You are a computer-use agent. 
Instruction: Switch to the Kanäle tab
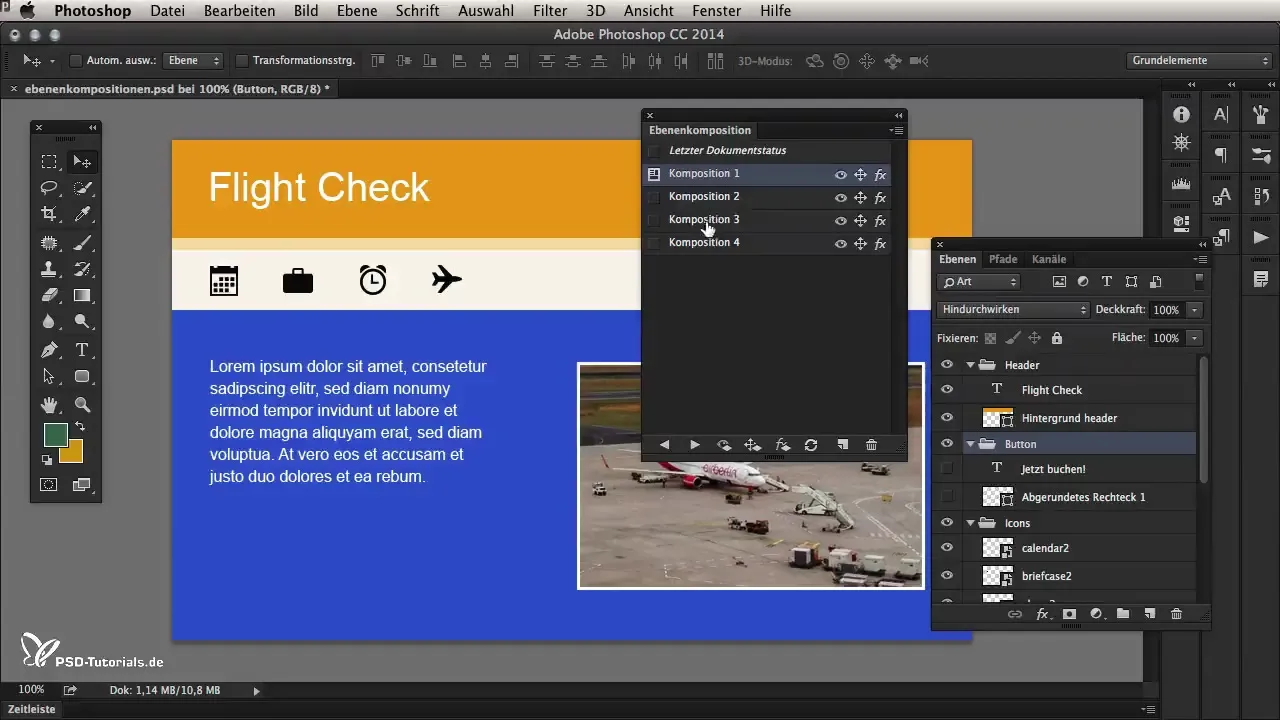tap(1049, 259)
